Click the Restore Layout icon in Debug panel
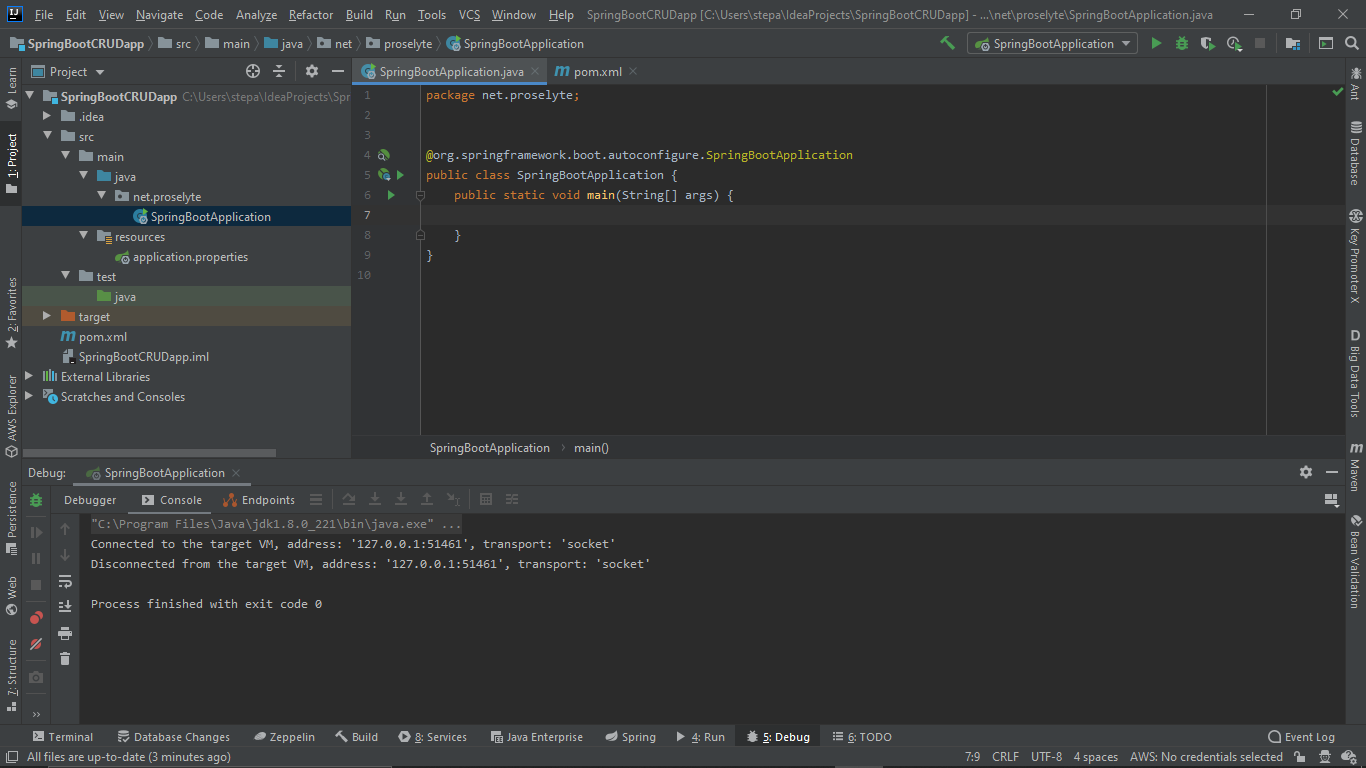Screen dimensions: 1366x768 pyautogui.click(x=1331, y=500)
